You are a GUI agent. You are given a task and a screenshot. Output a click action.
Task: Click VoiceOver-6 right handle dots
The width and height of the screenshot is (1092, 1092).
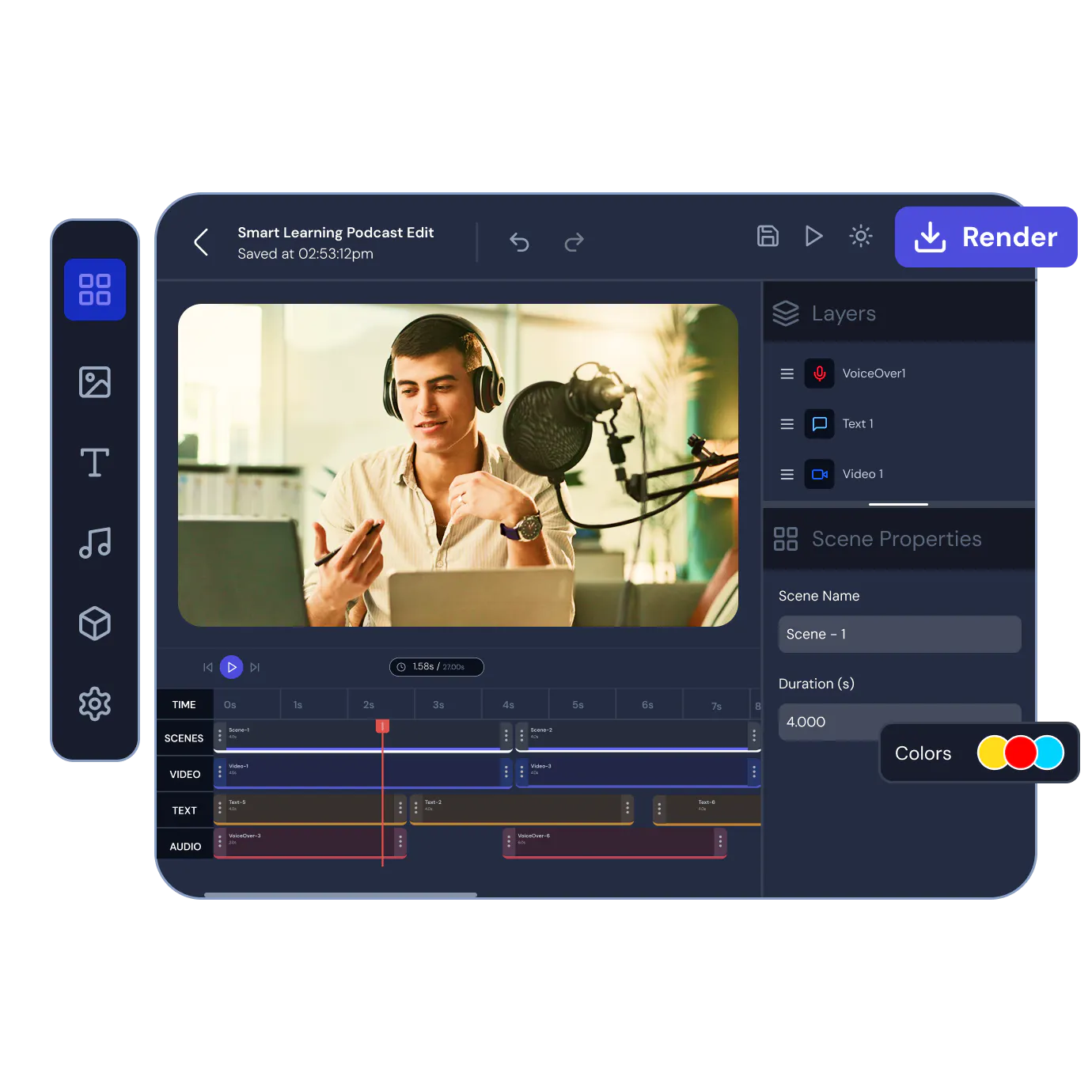[720, 843]
